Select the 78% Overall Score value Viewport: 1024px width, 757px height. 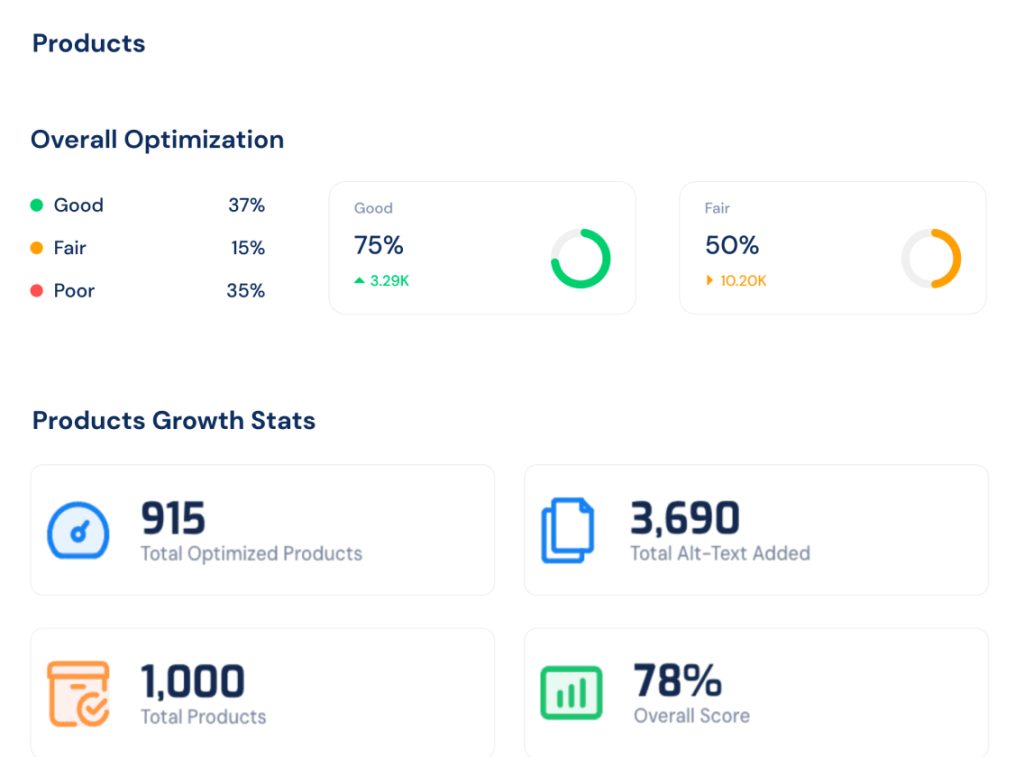click(678, 681)
